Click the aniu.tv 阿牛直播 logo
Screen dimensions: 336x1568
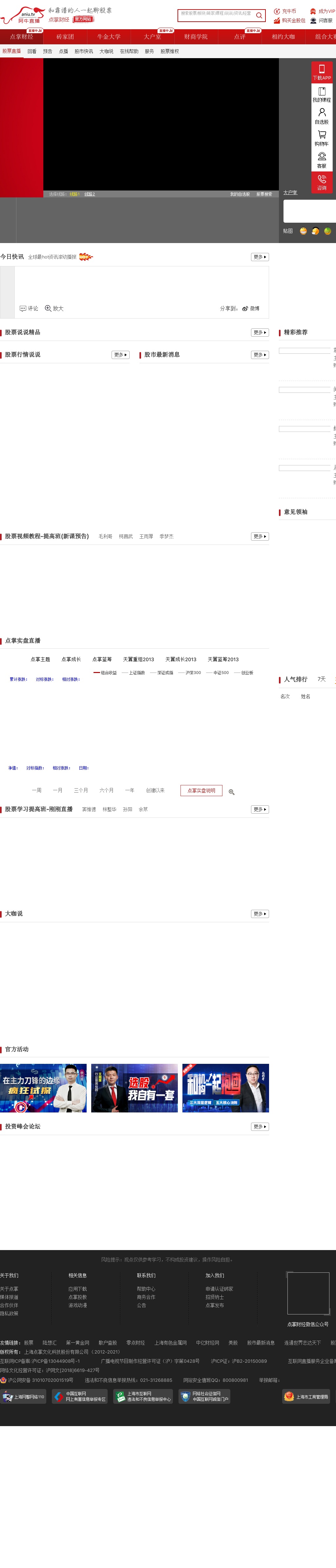tap(23, 14)
